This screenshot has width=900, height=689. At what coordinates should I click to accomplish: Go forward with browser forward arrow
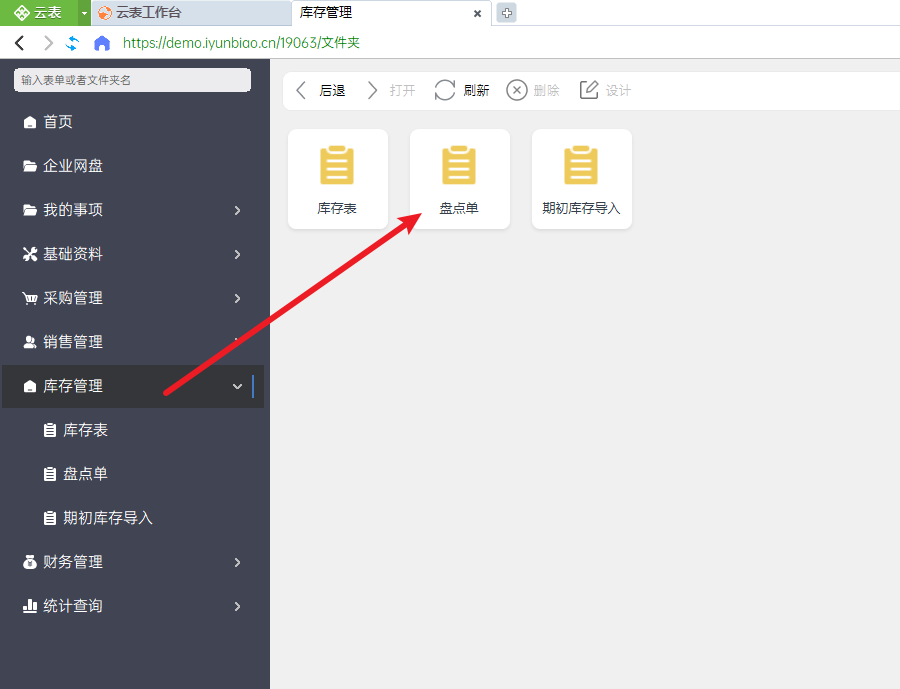coord(48,42)
